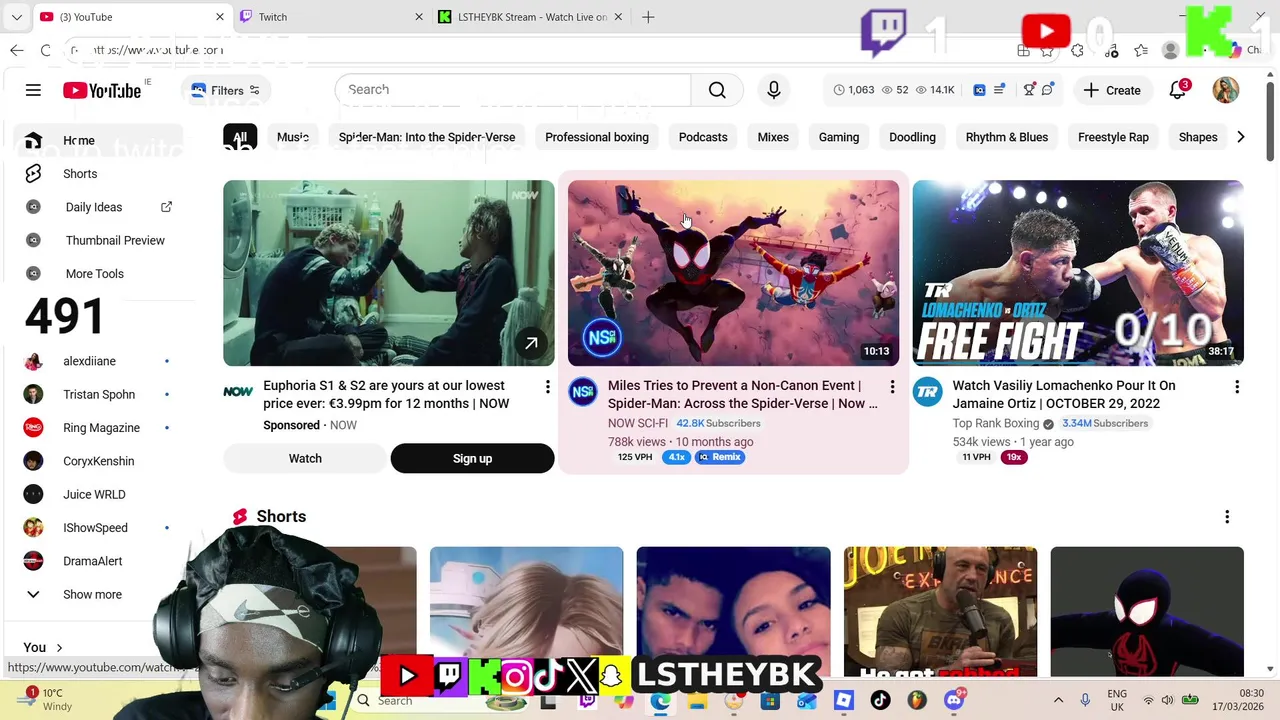Open the browser tab list dropdown
The height and width of the screenshot is (720, 1280).
tap(17, 17)
